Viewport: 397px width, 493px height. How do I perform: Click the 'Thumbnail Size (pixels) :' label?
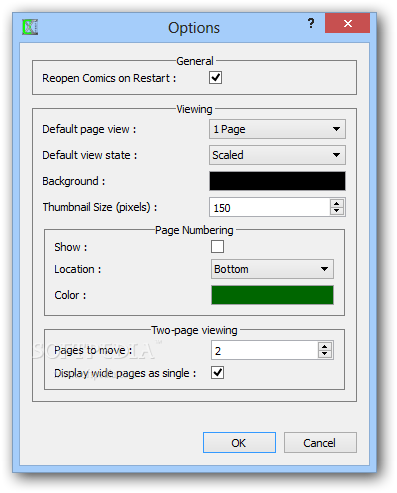100,207
